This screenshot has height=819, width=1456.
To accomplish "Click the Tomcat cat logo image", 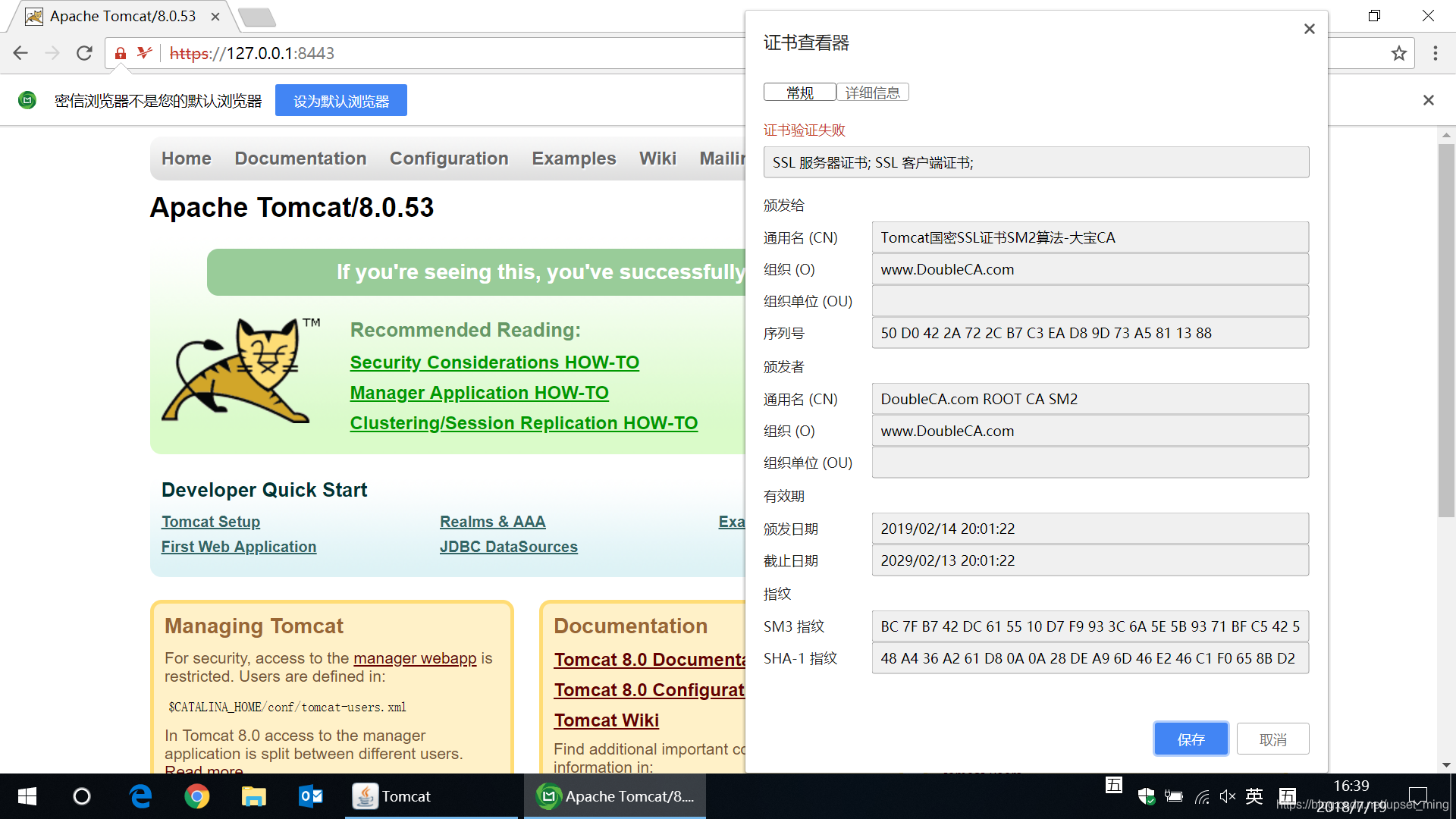I will point(241,370).
